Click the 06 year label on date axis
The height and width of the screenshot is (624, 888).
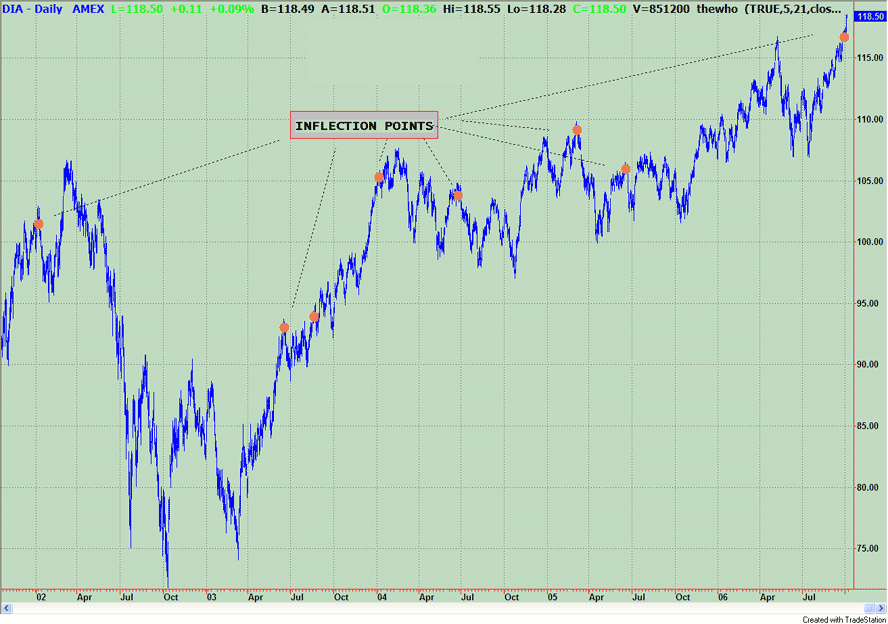(723, 597)
